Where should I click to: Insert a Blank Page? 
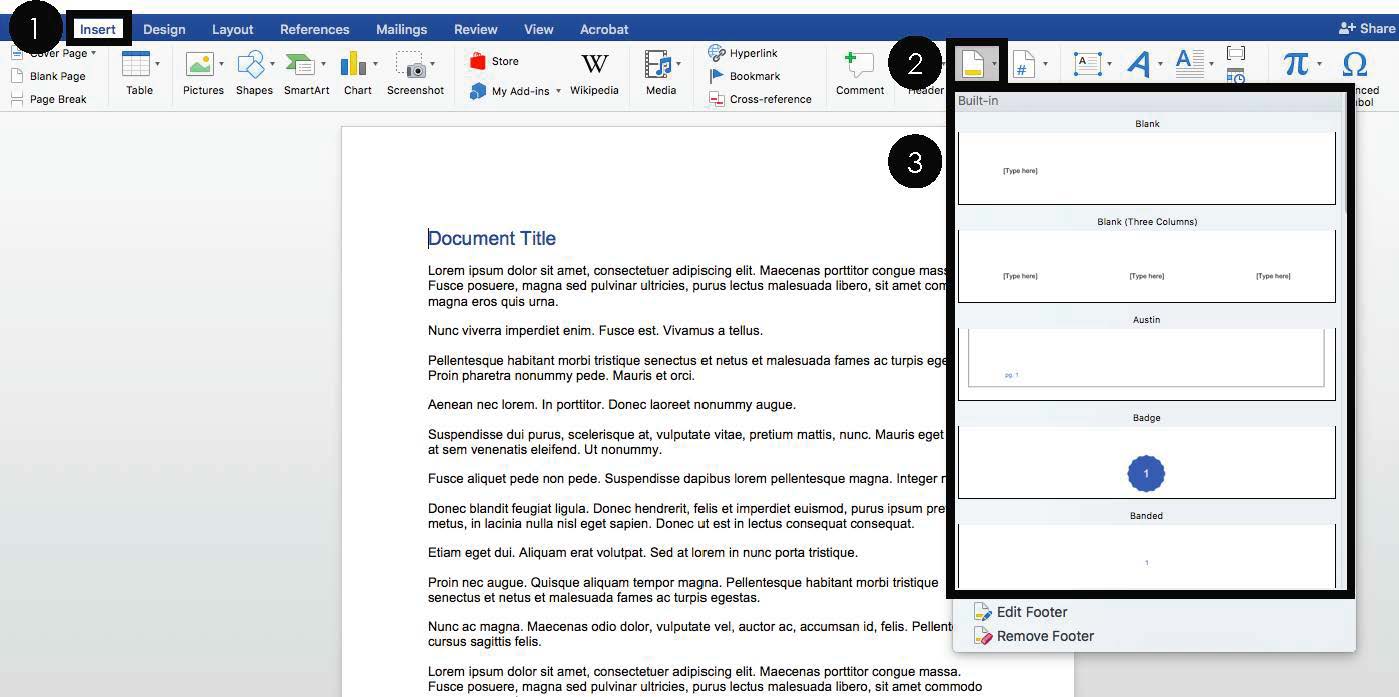[48, 76]
